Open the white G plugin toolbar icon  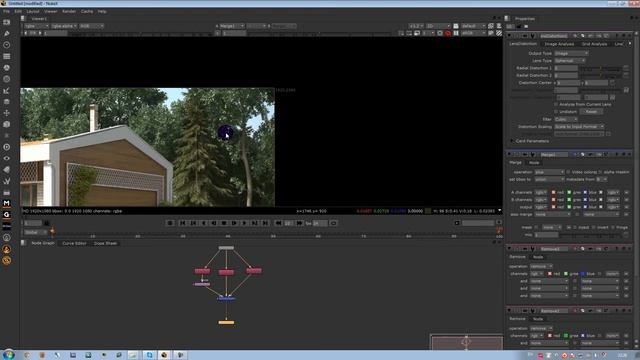point(7,214)
